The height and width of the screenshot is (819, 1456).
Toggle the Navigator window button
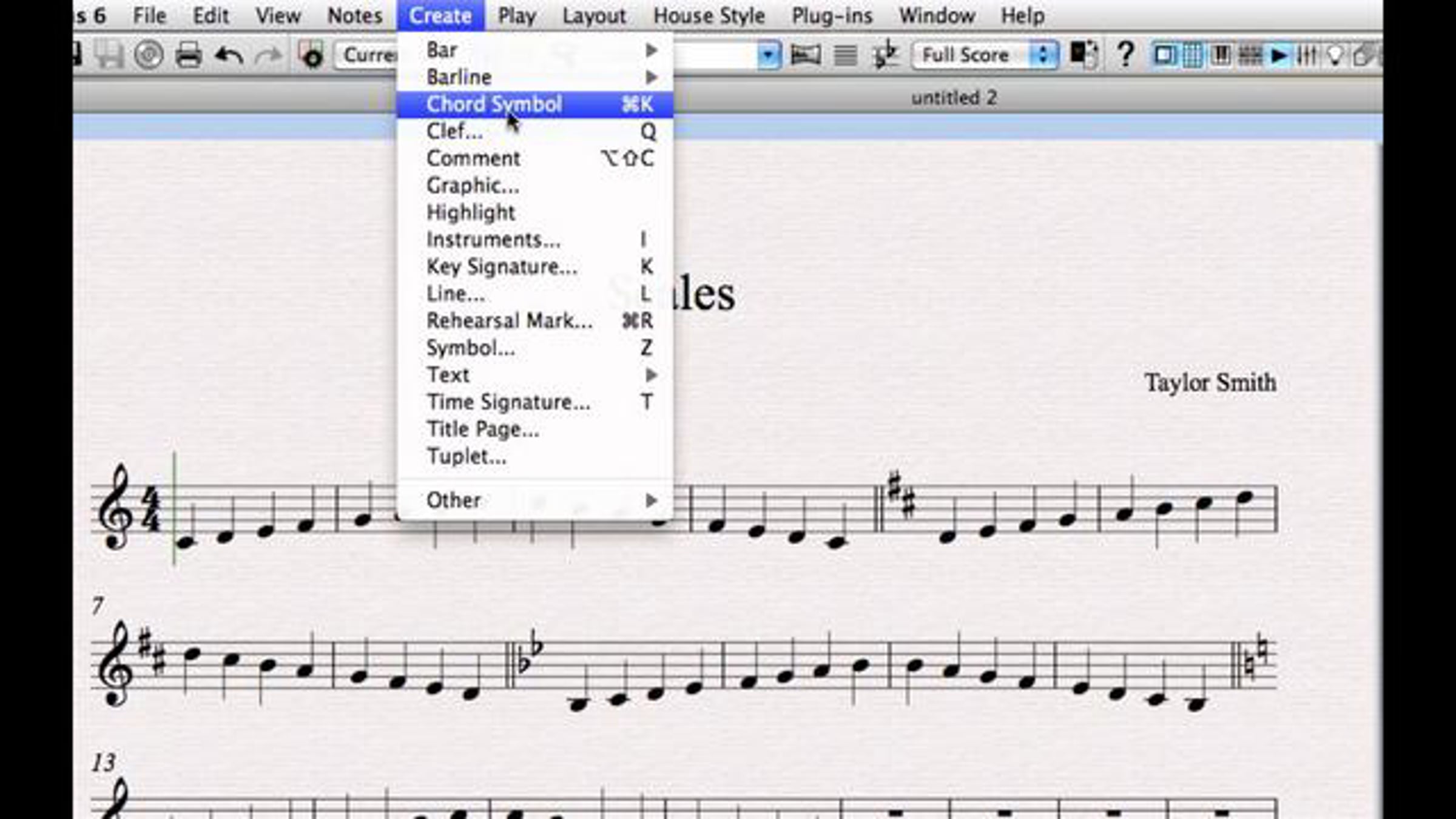point(1164,56)
